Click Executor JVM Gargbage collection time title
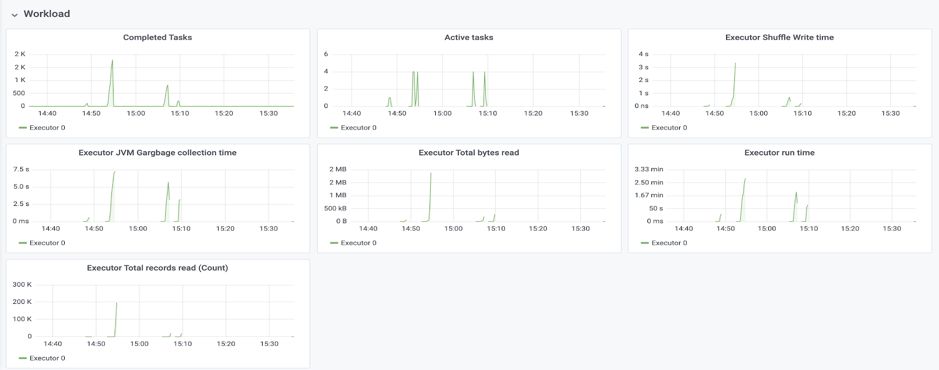The image size is (939, 370). click(x=157, y=153)
